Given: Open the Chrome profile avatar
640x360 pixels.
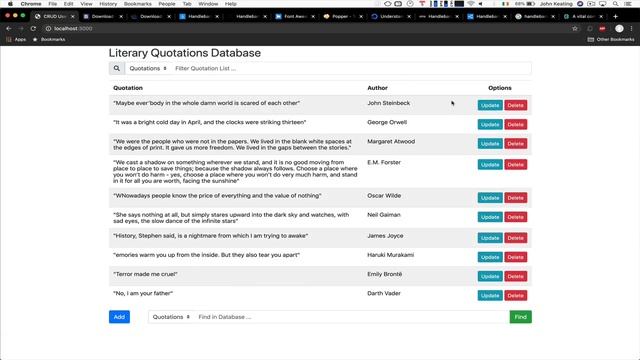Looking at the screenshot, I should coord(619,29).
